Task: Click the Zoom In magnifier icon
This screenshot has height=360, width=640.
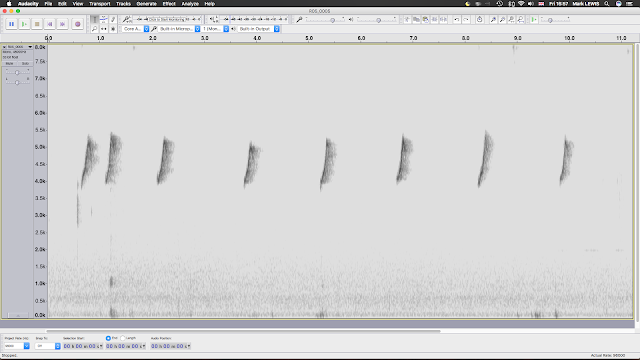Action: point(493,19)
